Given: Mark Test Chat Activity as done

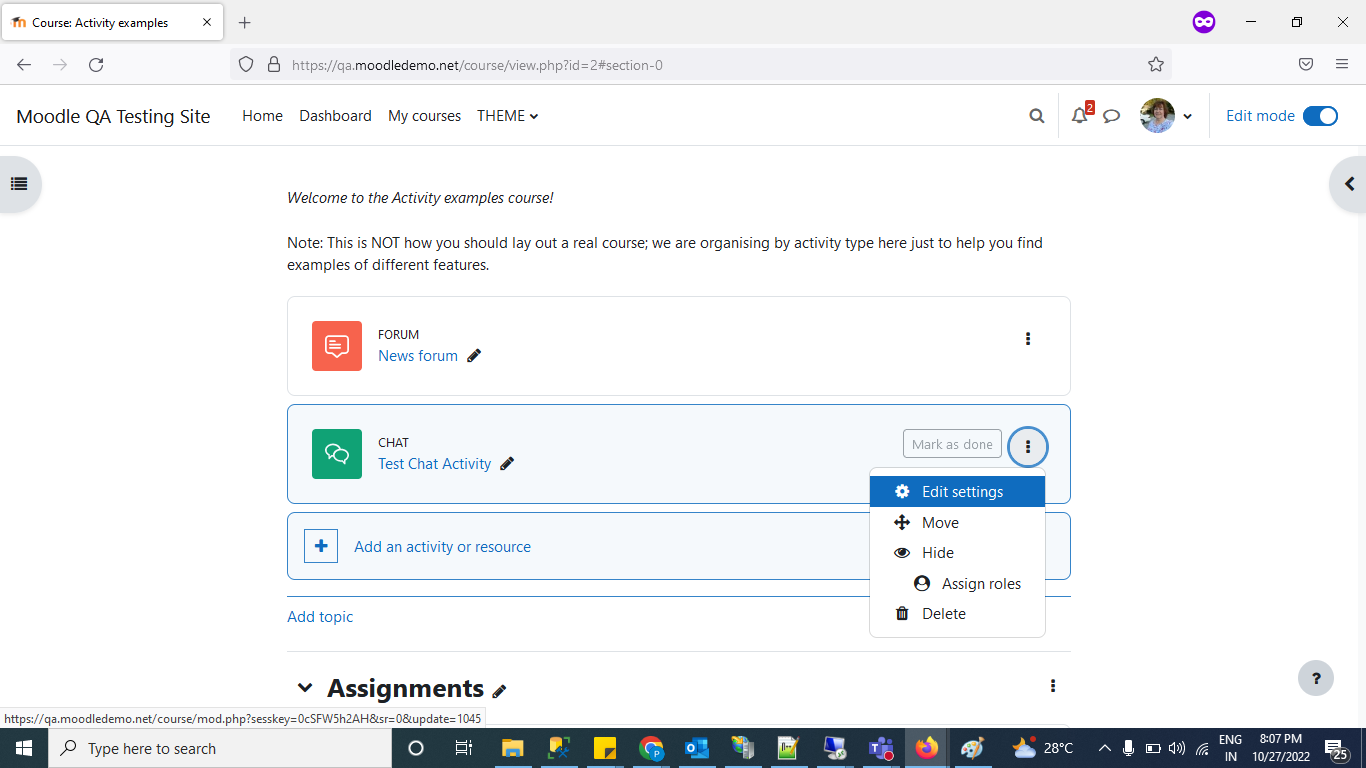Looking at the screenshot, I should coord(952,444).
